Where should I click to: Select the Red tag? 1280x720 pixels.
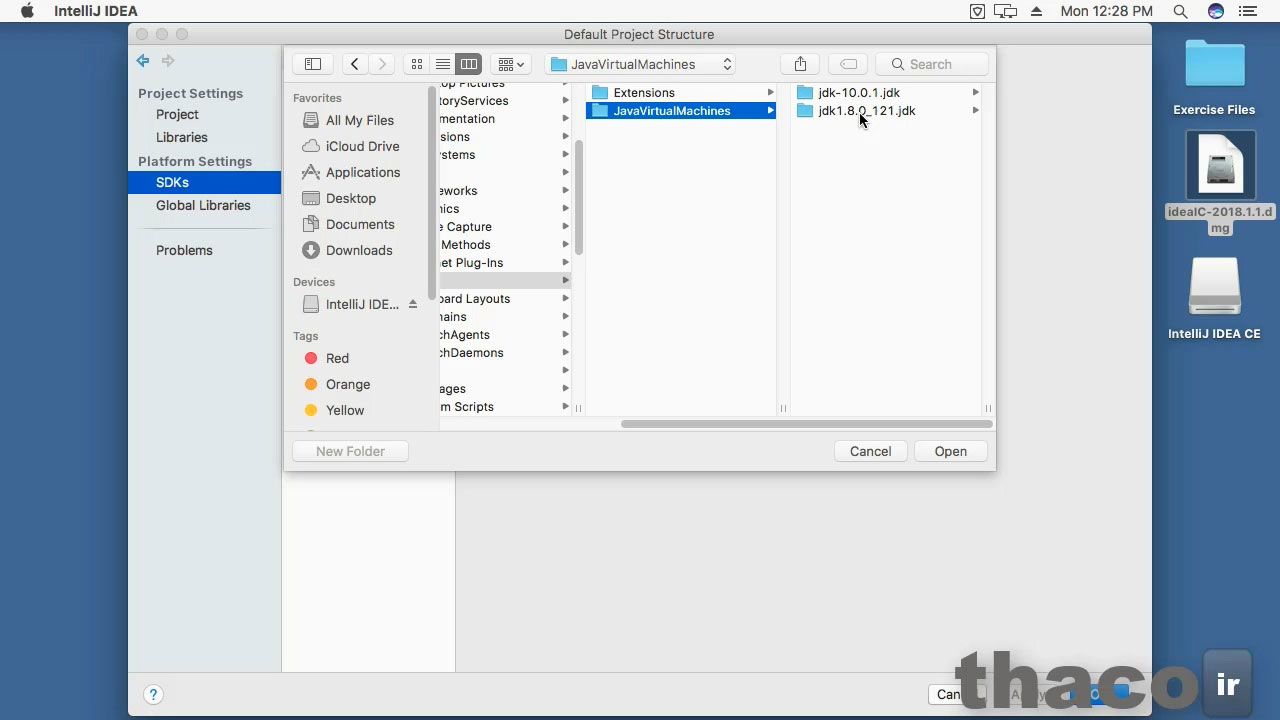pyautogui.click(x=337, y=358)
